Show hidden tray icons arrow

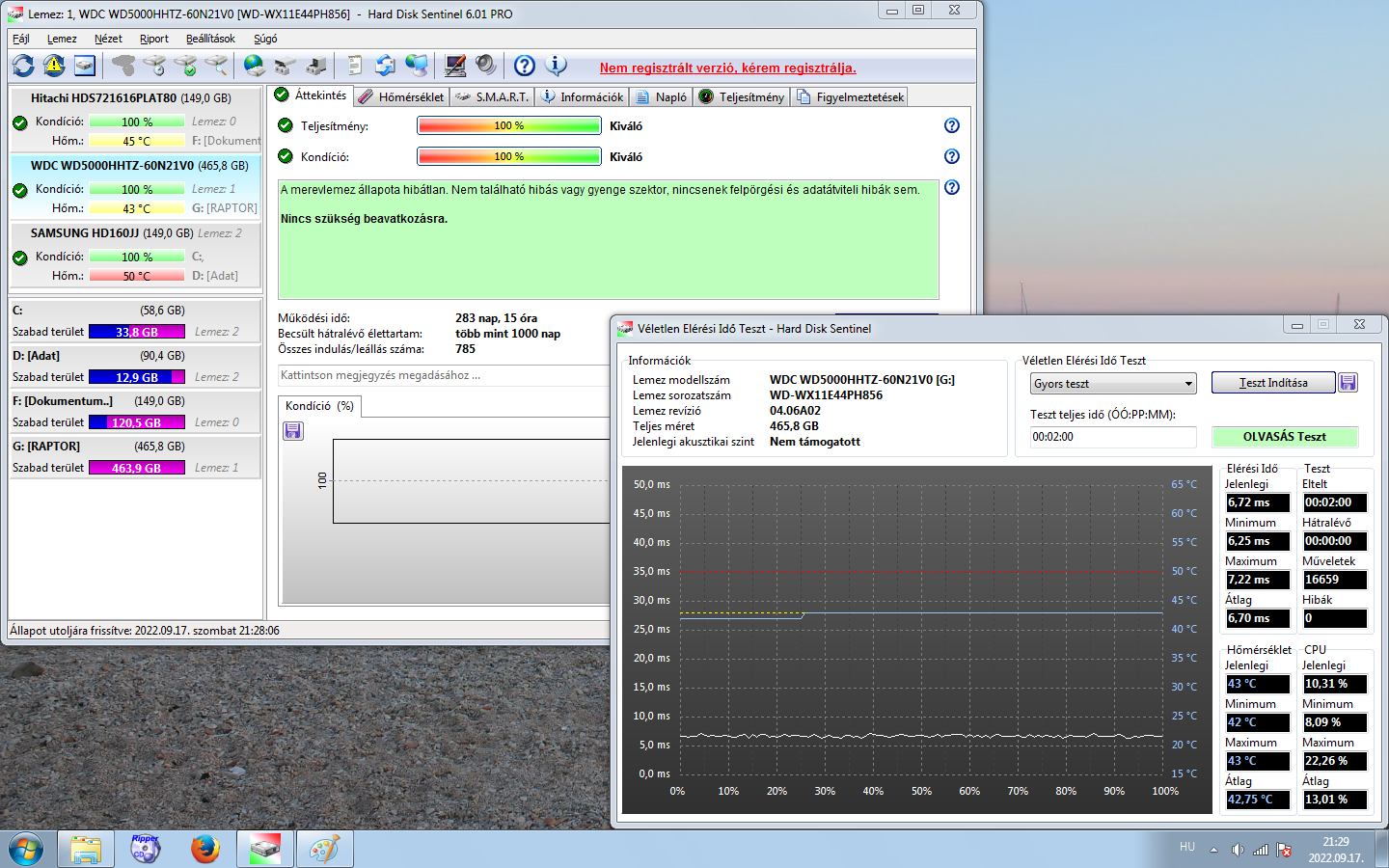point(1213,850)
